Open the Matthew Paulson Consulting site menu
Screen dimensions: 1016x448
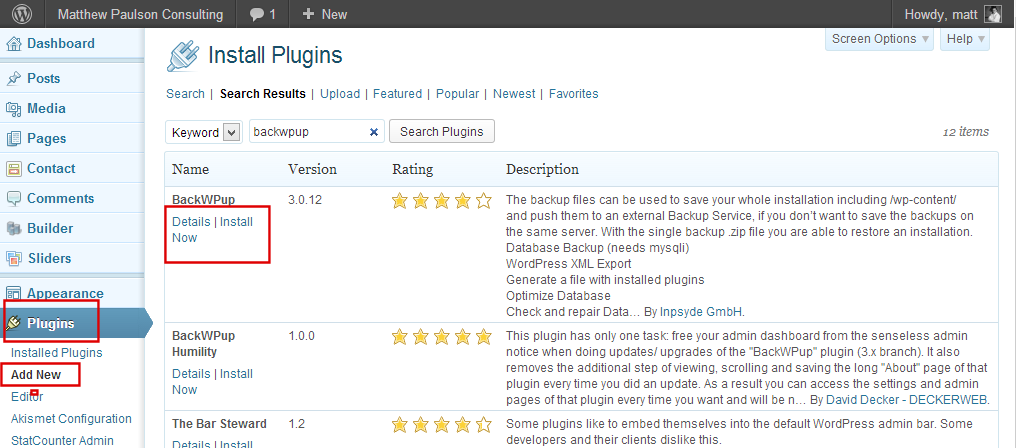point(140,14)
